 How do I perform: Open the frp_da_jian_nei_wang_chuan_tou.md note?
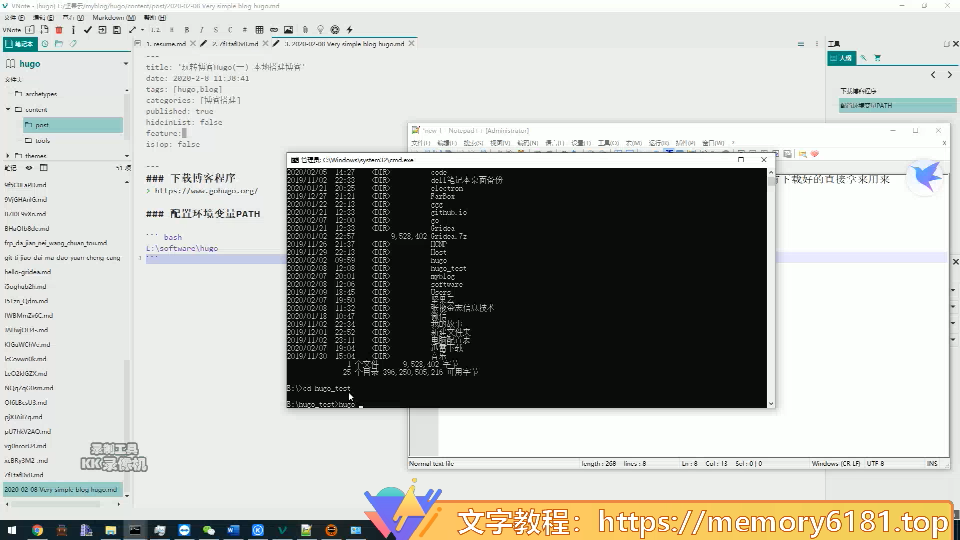(56, 243)
